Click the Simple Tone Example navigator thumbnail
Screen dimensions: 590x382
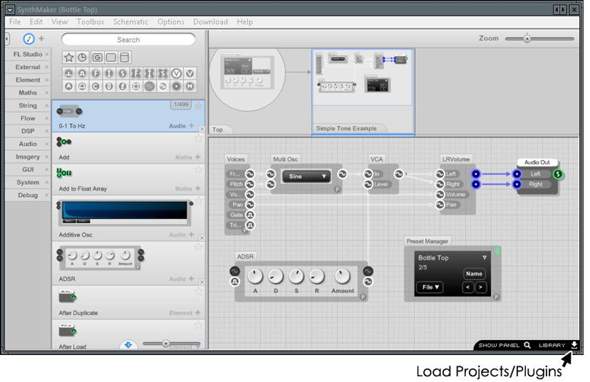pyautogui.click(x=363, y=92)
